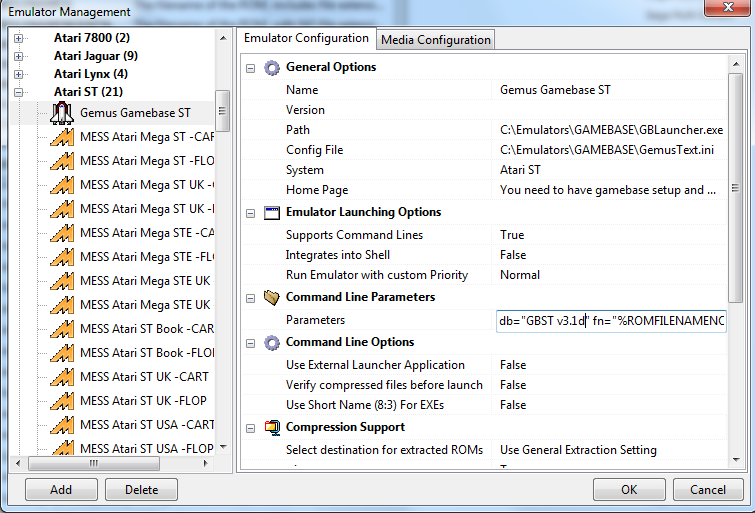Click the General Options gear icon

click(x=272, y=67)
